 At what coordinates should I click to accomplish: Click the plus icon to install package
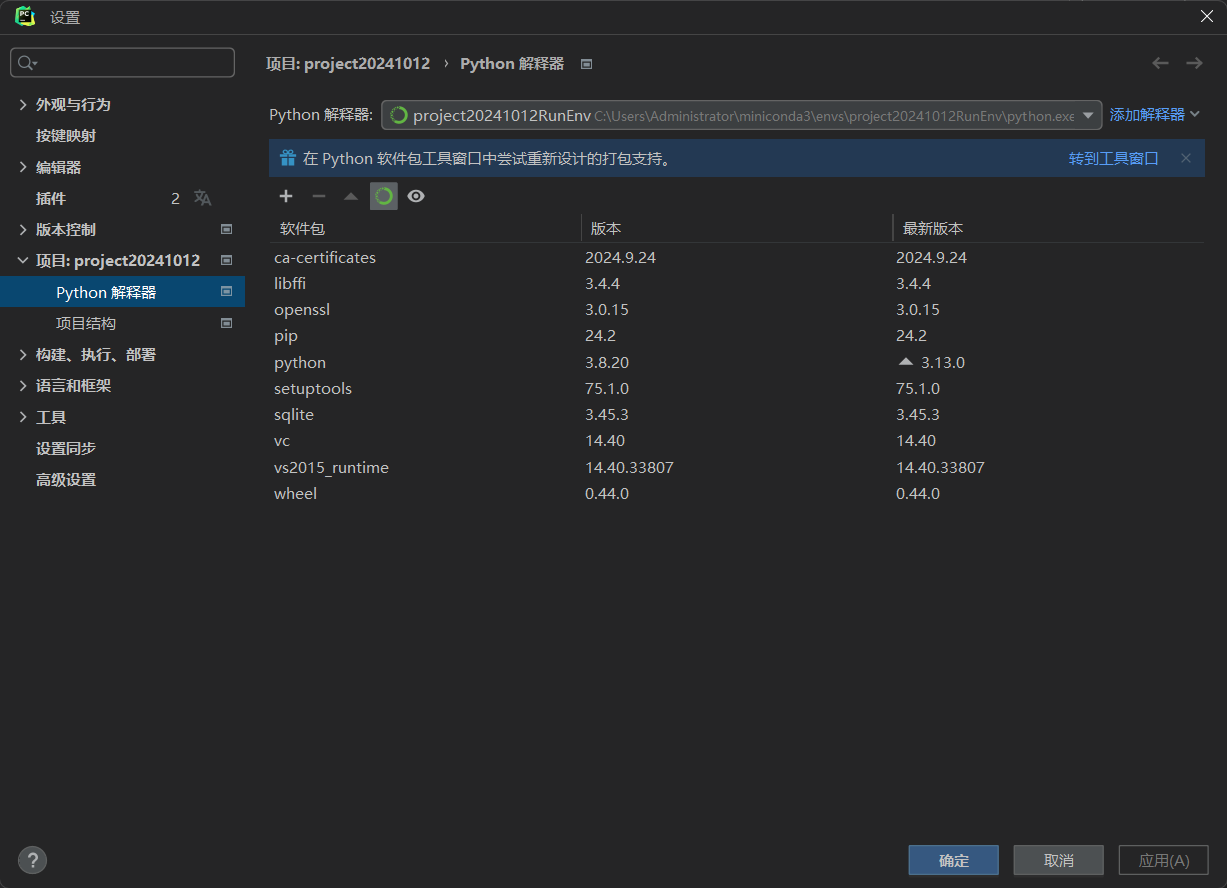(286, 196)
